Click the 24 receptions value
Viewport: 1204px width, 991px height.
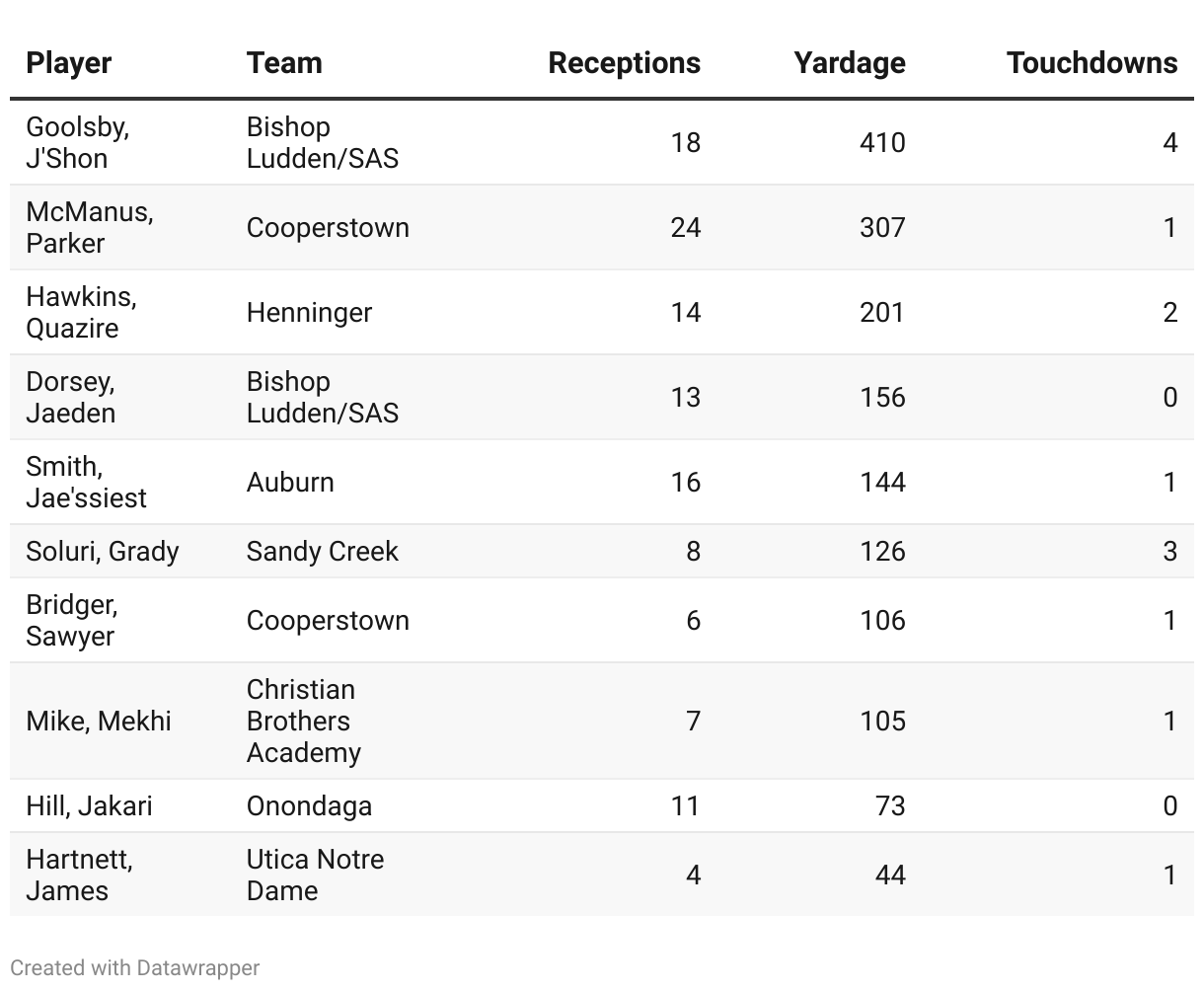[x=685, y=227]
